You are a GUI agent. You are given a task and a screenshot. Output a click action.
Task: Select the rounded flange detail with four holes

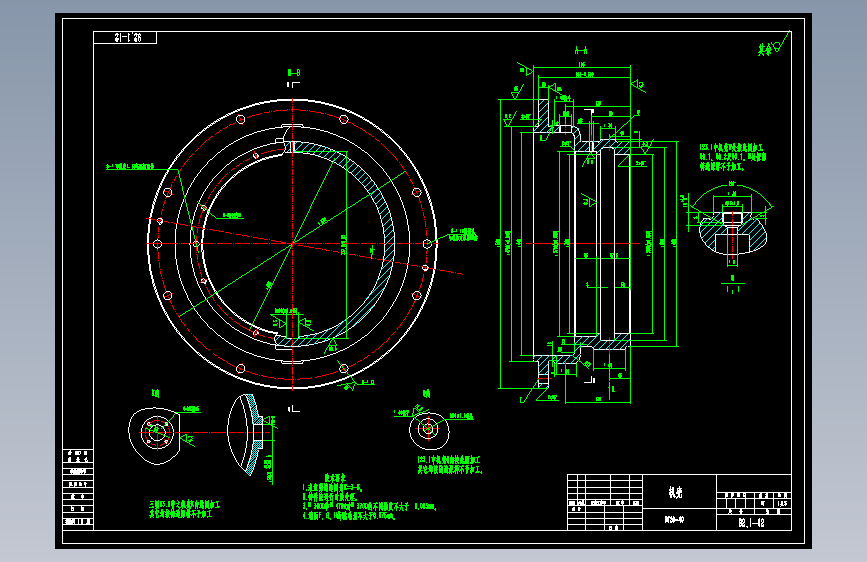pos(155,435)
